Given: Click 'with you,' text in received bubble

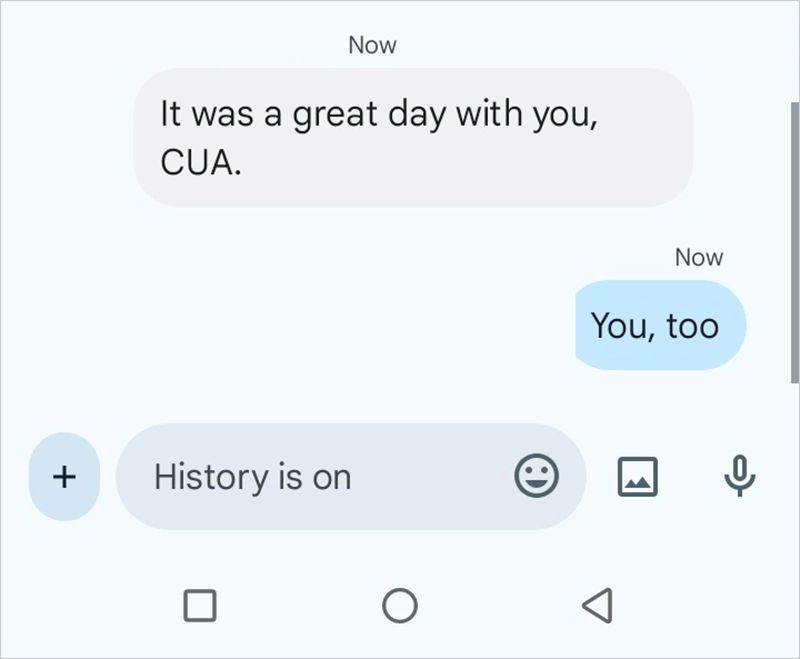Looking at the screenshot, I should pos(528,114).
